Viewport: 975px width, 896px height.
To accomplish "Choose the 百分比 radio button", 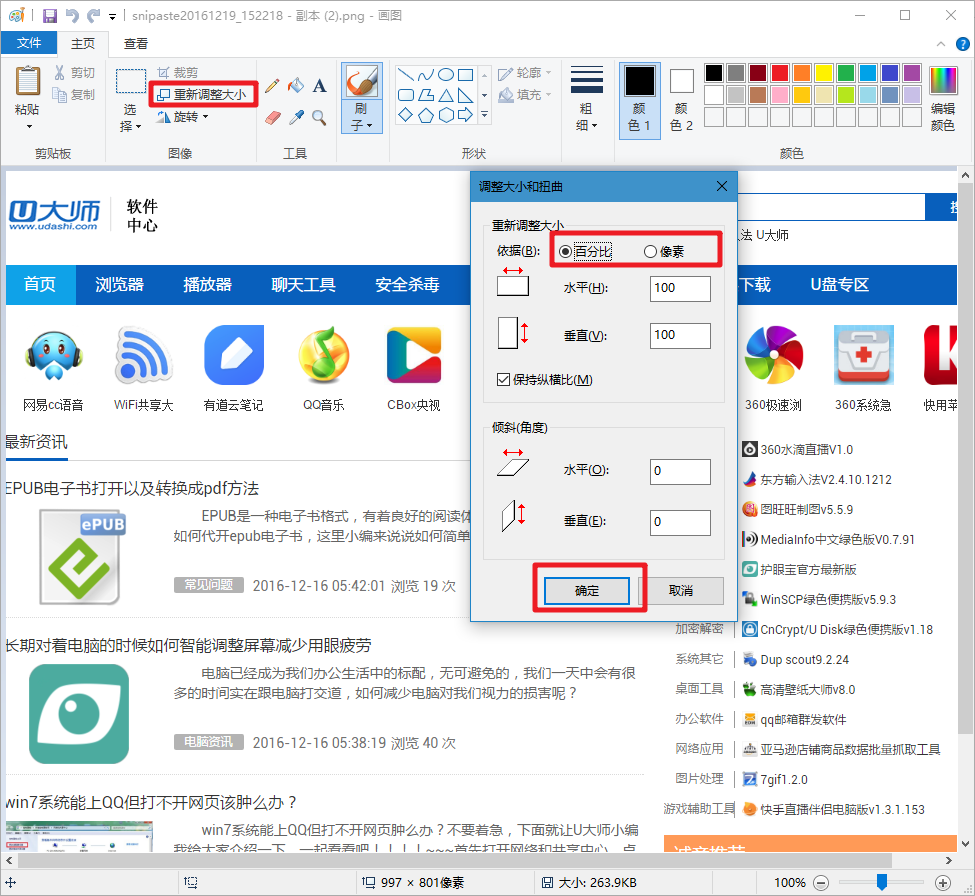I will pos(566,251).
